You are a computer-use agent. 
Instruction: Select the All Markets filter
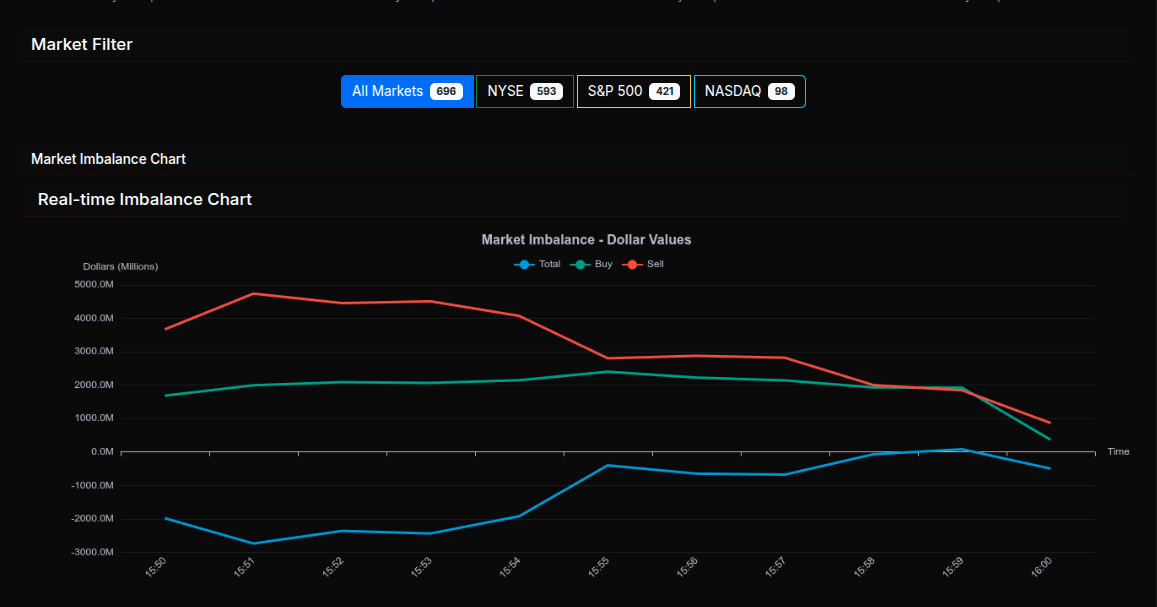pyautogui.click(x=406, y=91)
